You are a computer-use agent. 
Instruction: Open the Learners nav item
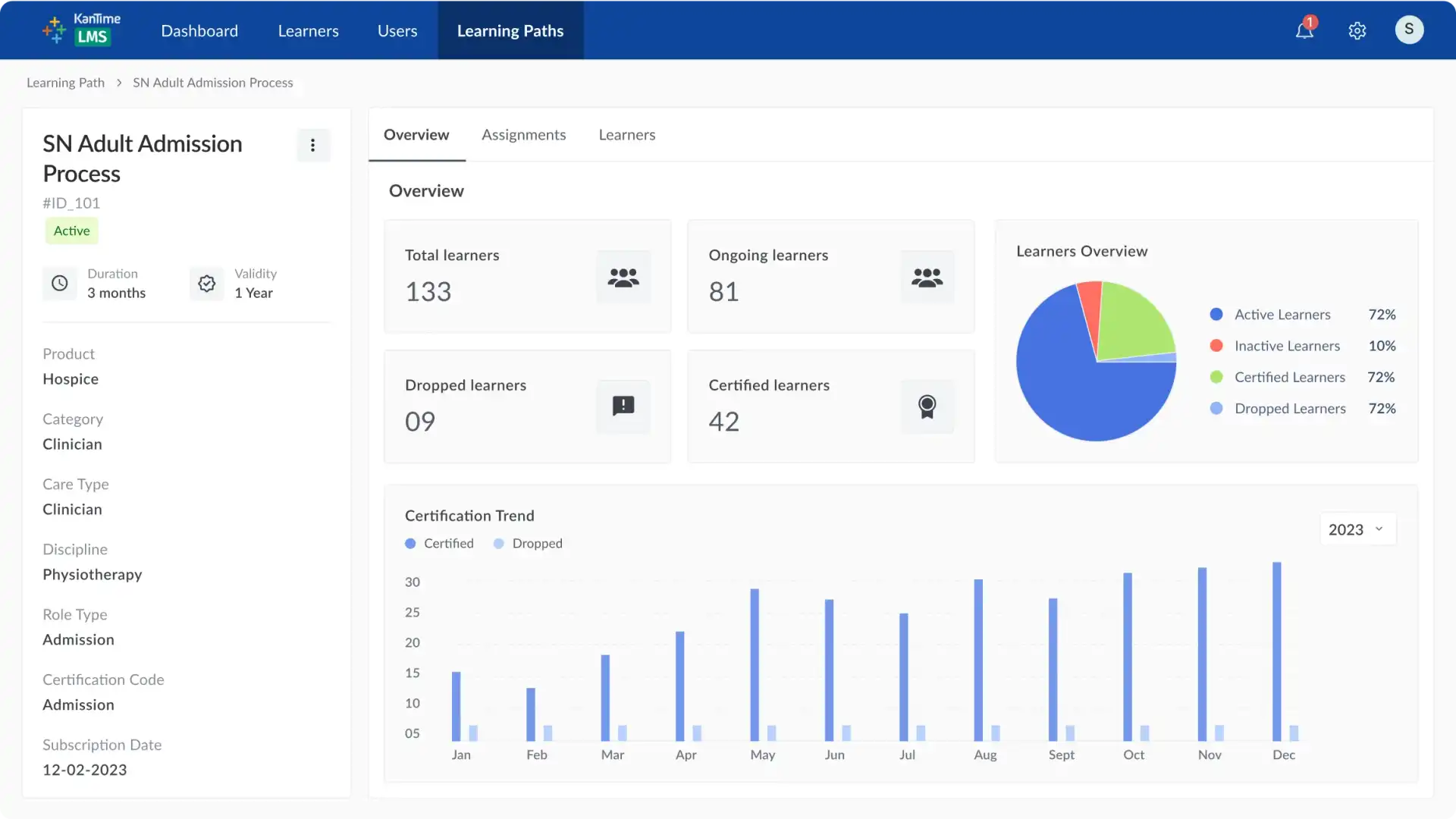(308, 30)
